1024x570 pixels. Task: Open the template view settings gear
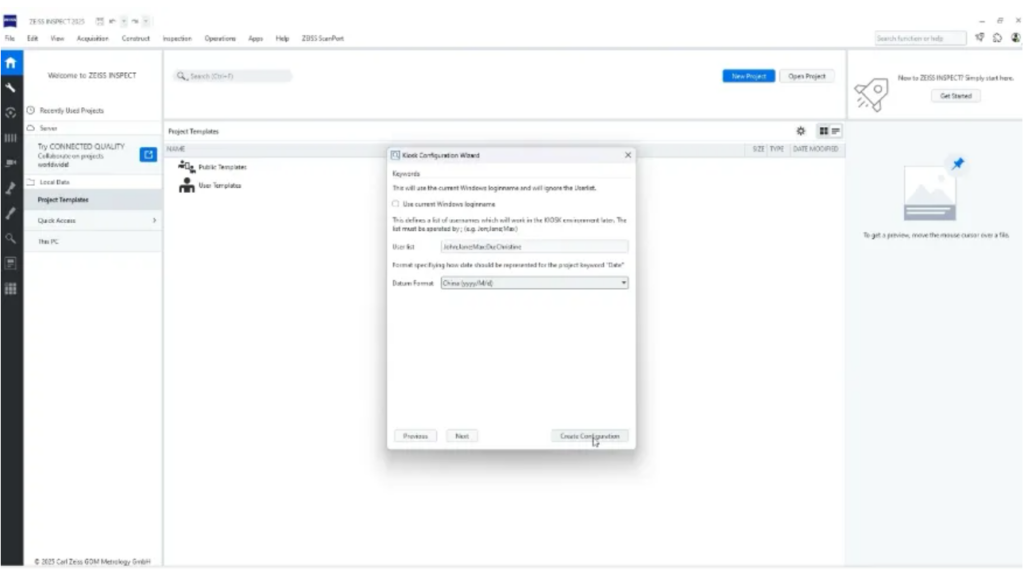(801, 131)
